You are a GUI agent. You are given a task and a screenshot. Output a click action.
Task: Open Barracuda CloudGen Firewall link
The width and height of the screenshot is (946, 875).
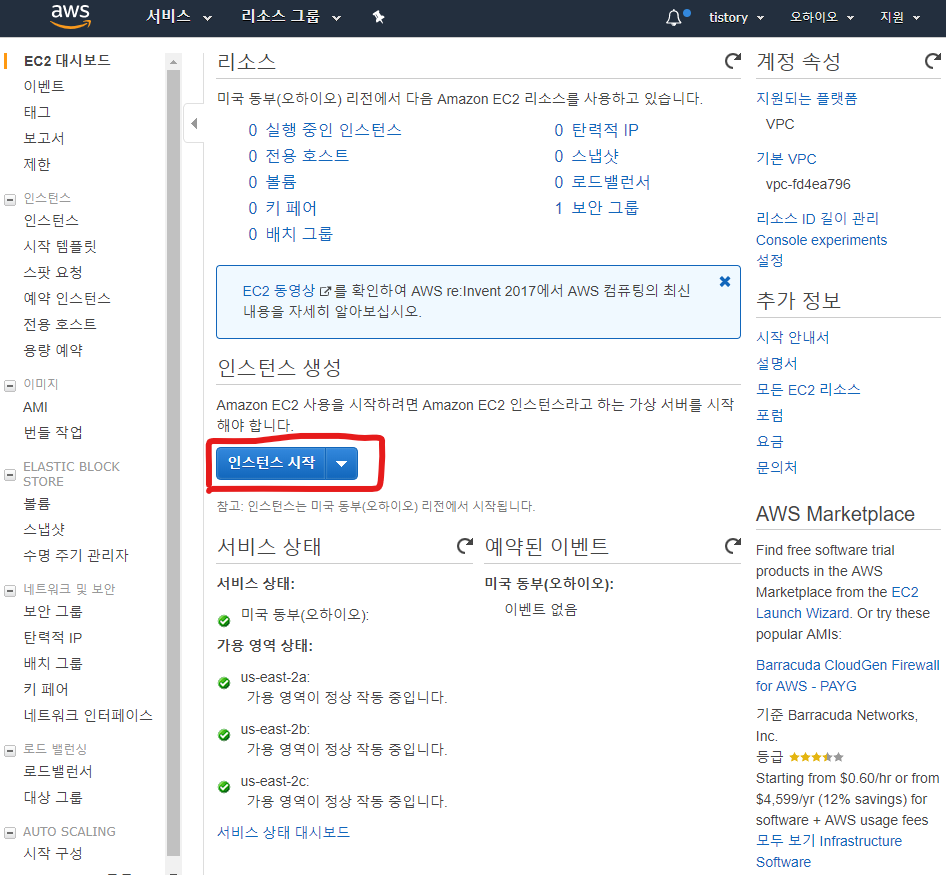(848, 675)
